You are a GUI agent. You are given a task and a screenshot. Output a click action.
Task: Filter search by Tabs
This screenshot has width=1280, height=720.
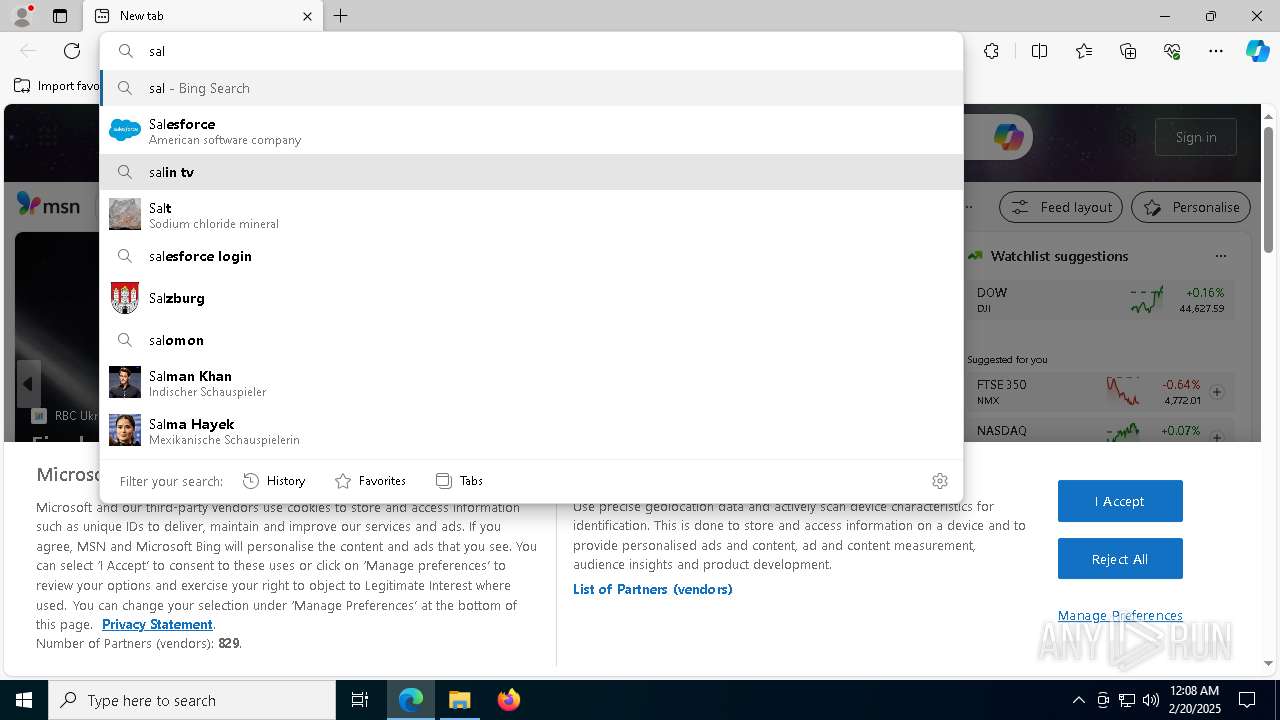click(x=460, y=481)
